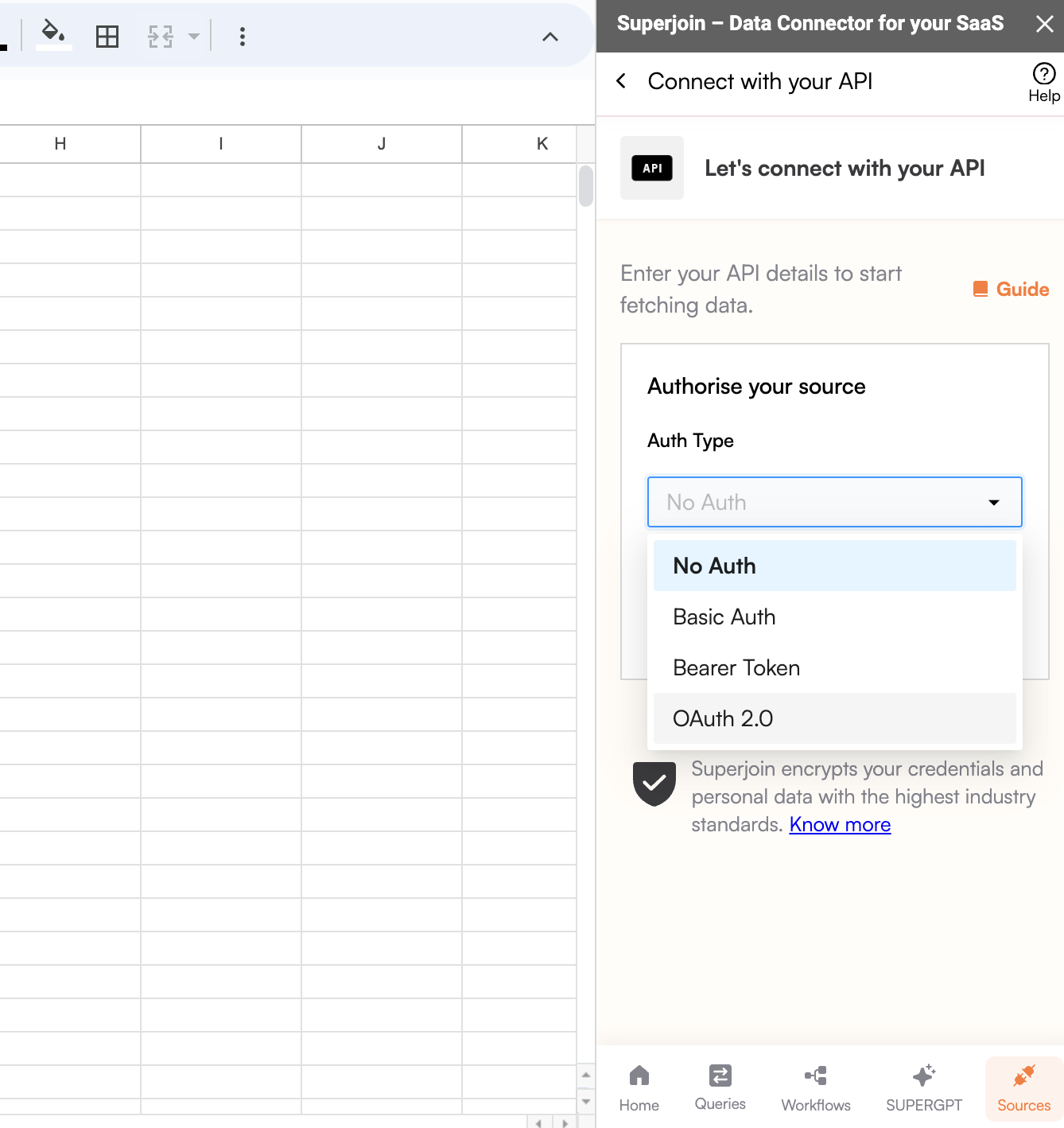
Task: Open the three-dot more toolbar options
Action: pyautogui.click(x=243, y=37)
